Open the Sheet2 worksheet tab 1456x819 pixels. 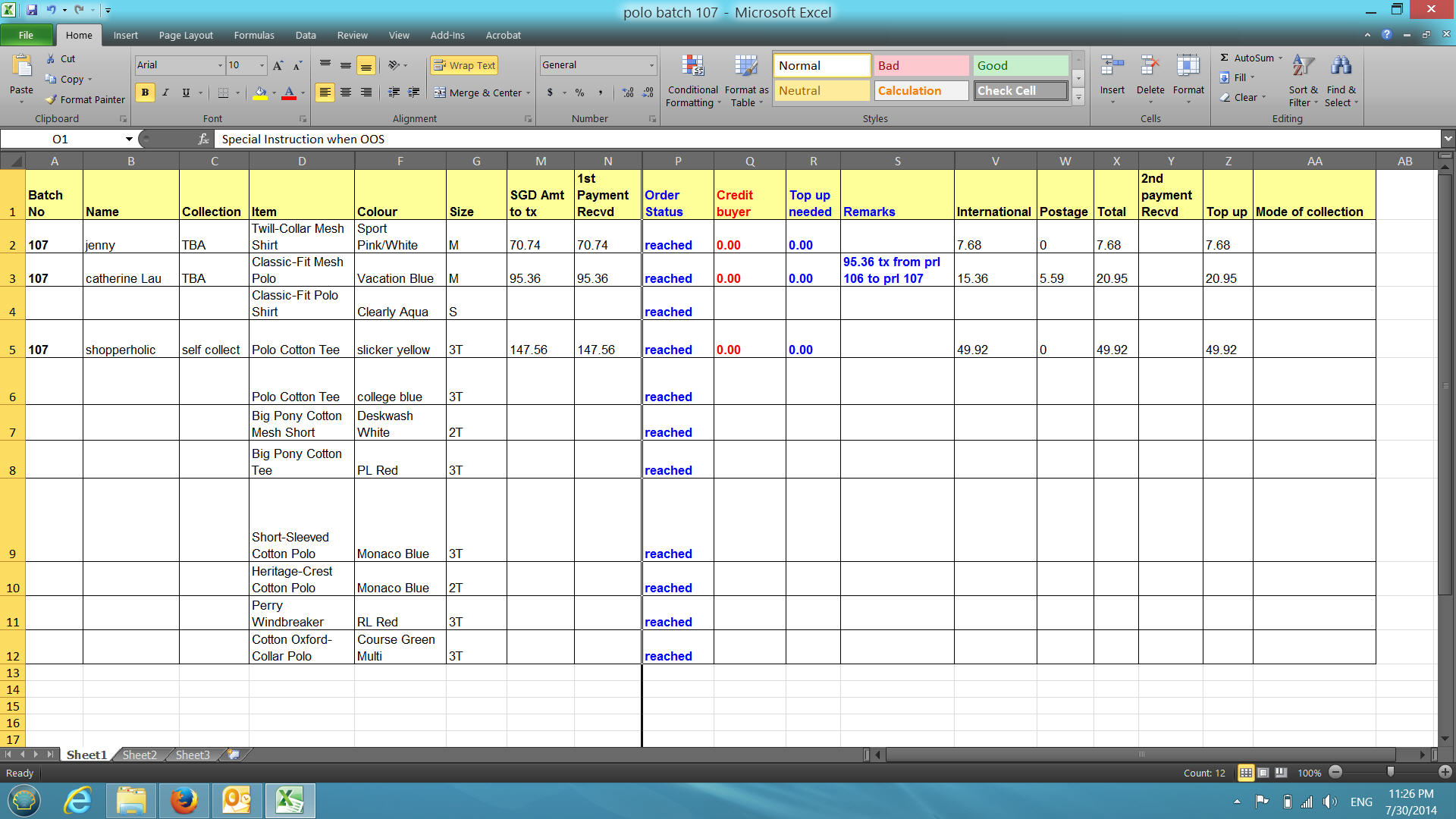[x=140, y=755]
